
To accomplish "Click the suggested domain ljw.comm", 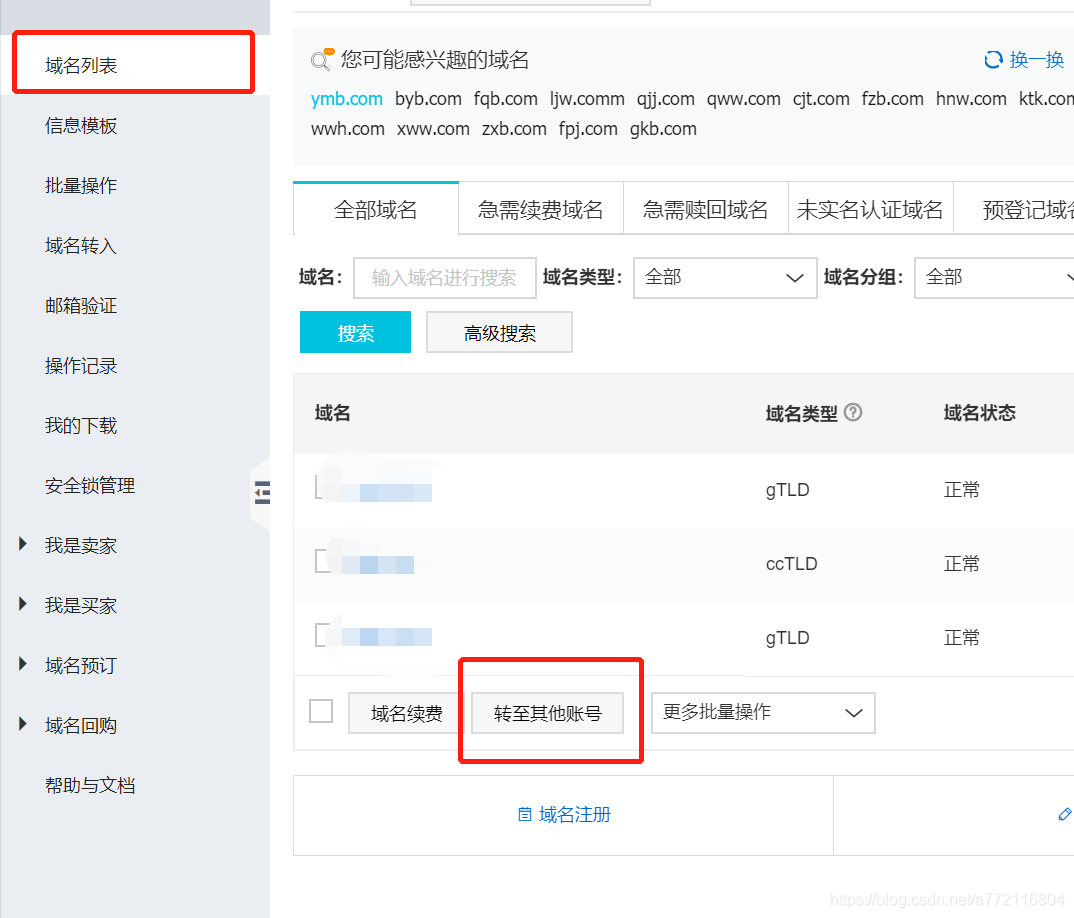I will click(x=587, y=99).
